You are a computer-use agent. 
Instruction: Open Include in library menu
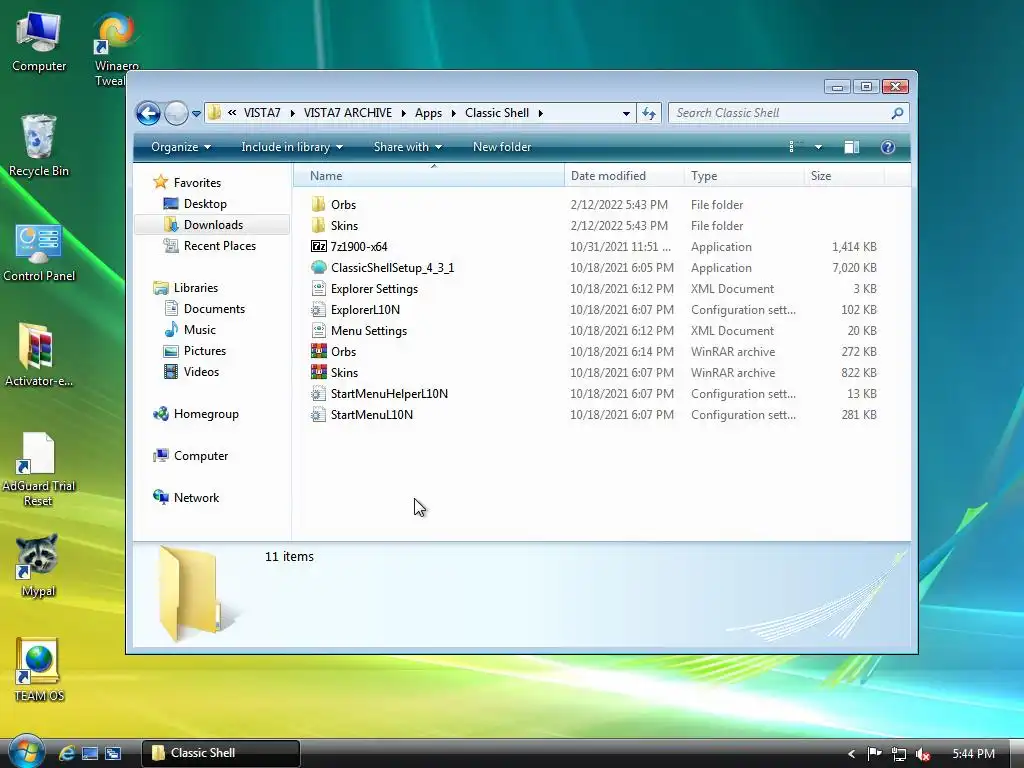pyautogui.click(x=292, y=147)
